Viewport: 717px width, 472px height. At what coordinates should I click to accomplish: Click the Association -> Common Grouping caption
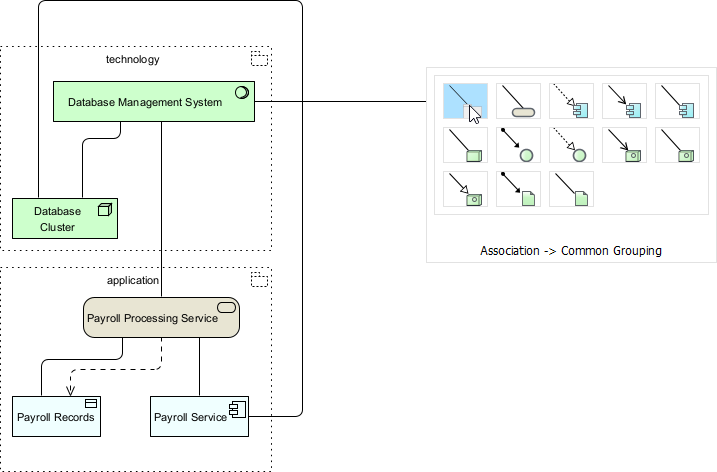coord(570,251)
